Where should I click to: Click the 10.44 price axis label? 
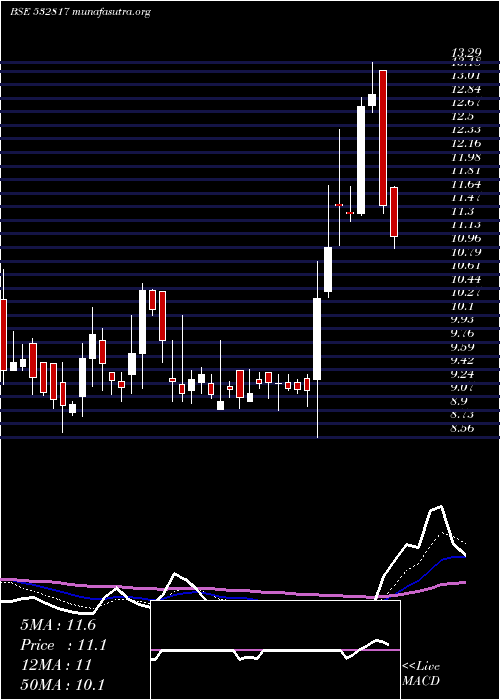(467, 279)
